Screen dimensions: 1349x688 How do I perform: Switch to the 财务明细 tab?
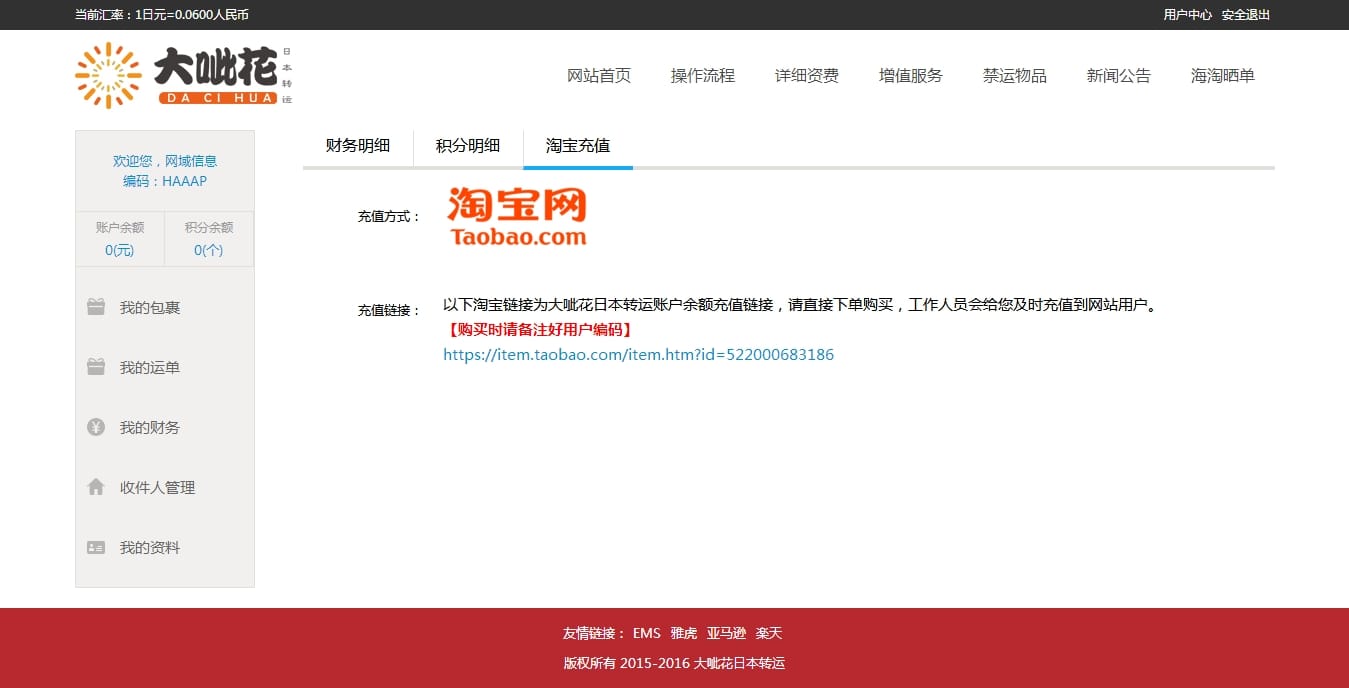358,146
